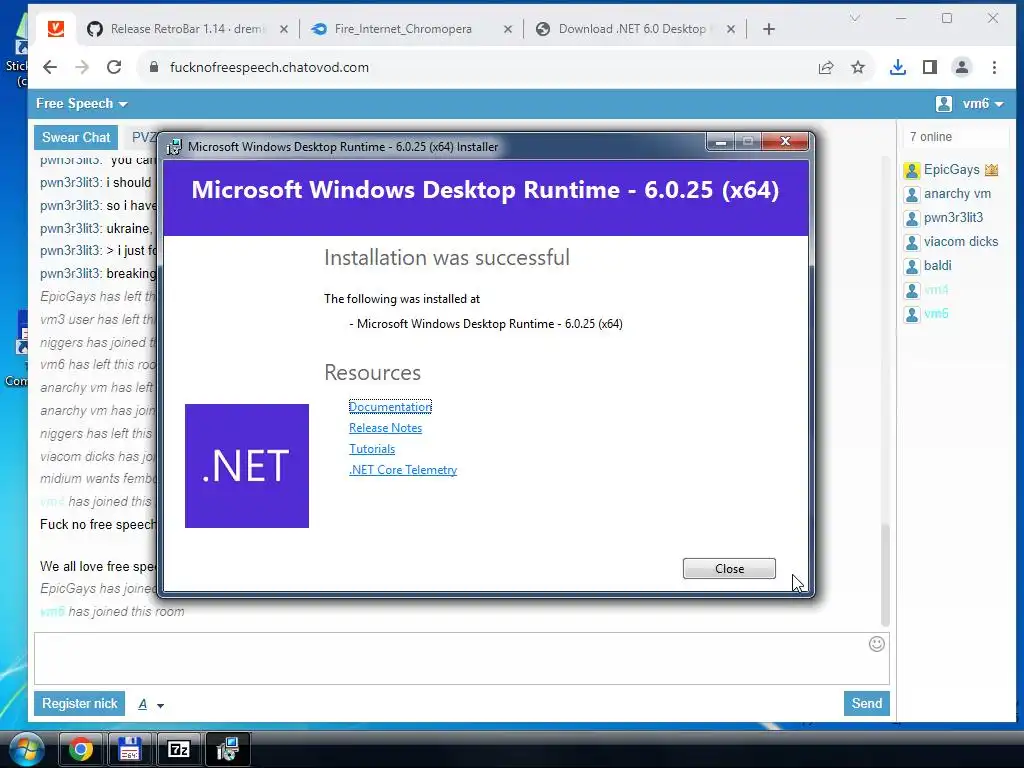Select user baldi in online list
1024x768 pixels.
(937, 265)
